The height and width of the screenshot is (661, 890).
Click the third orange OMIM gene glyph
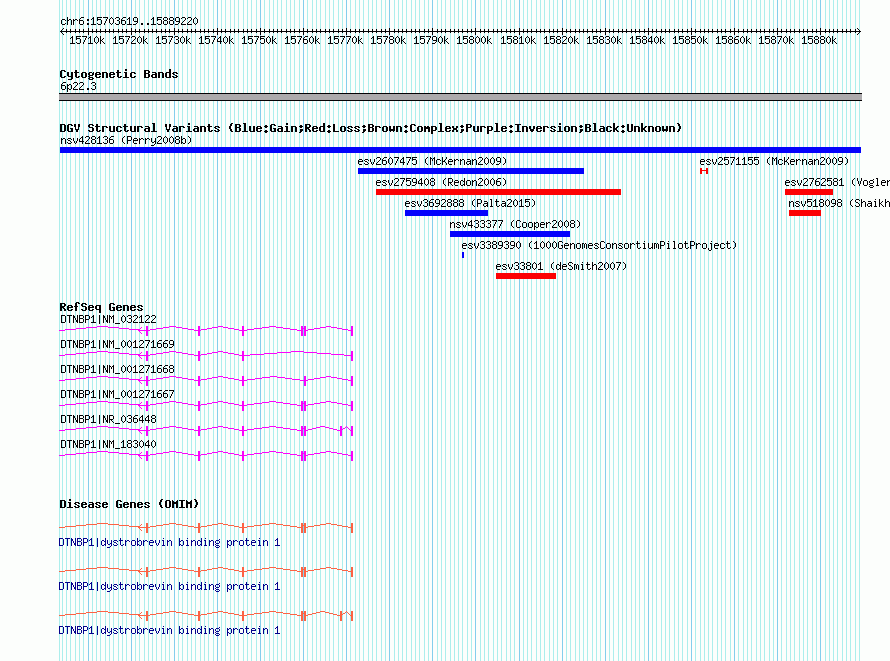206,615
